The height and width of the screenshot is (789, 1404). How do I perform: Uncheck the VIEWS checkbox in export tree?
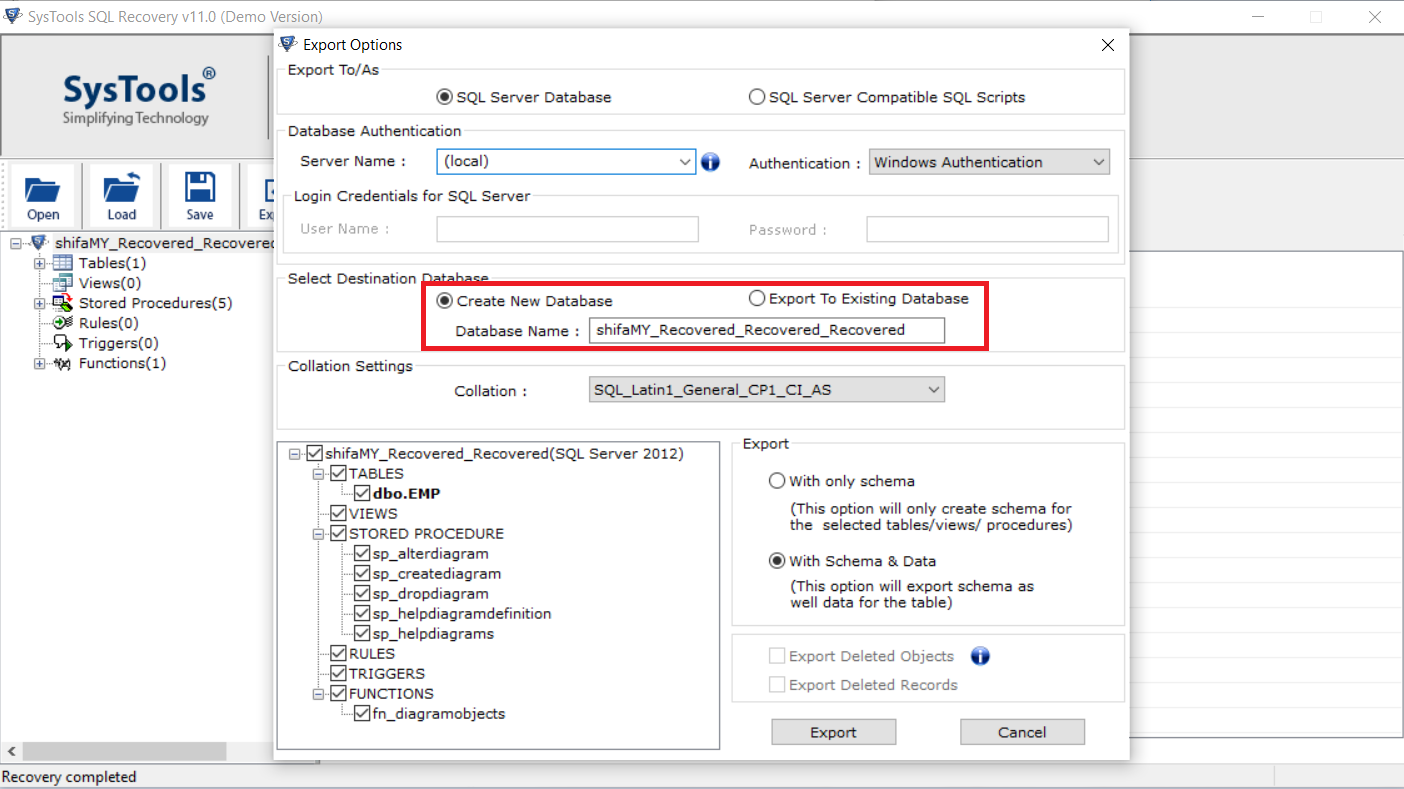point(339,513)
